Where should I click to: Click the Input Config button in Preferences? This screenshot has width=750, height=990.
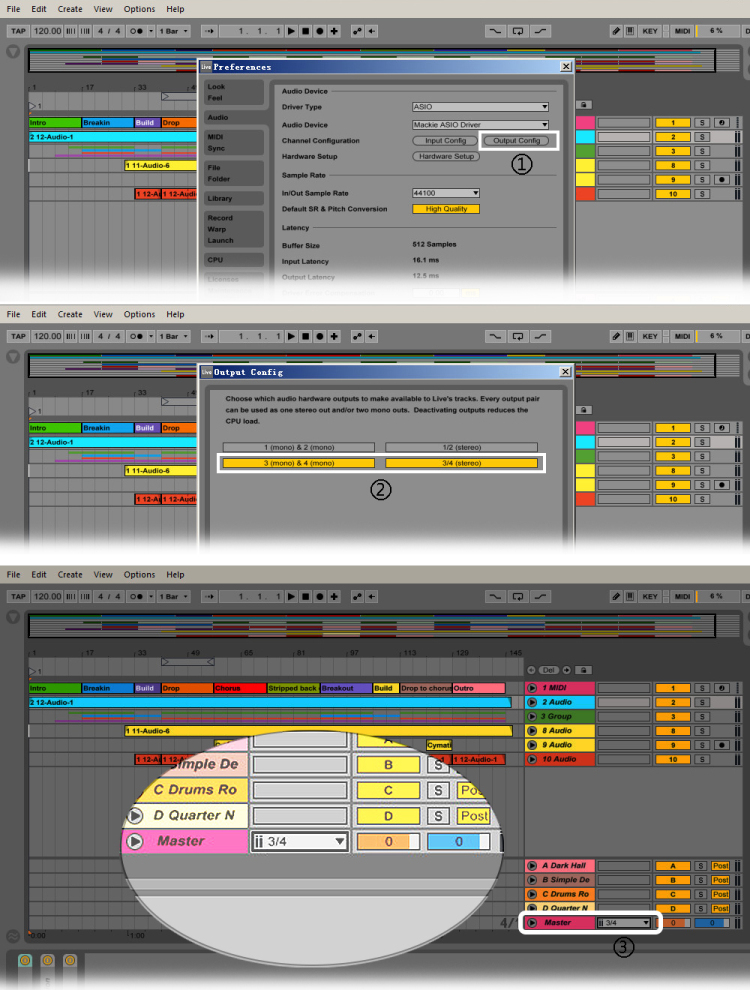445,141
